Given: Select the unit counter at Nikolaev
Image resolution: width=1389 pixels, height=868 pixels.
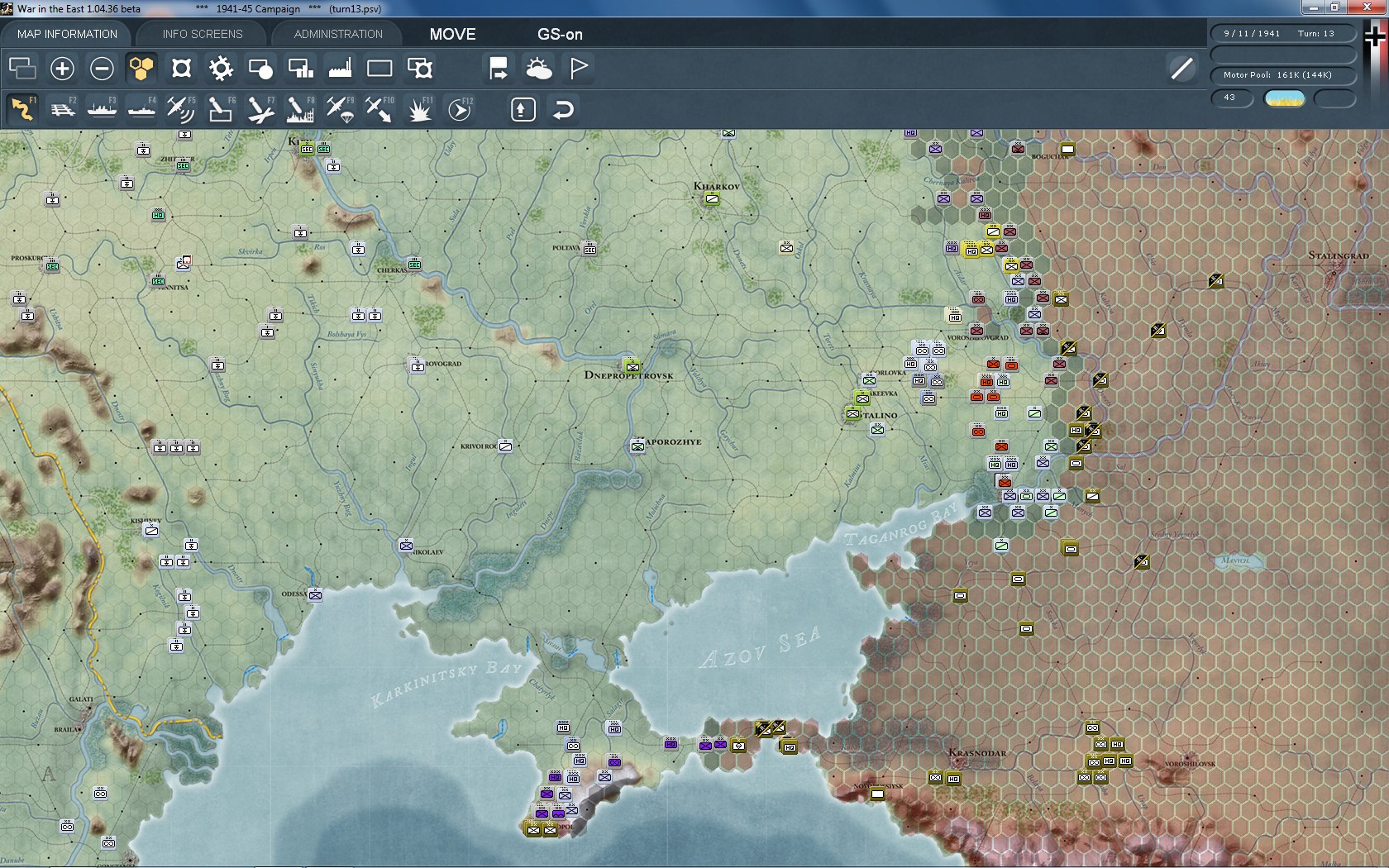Looking at the screenshot, I should (x=406, y=546).
